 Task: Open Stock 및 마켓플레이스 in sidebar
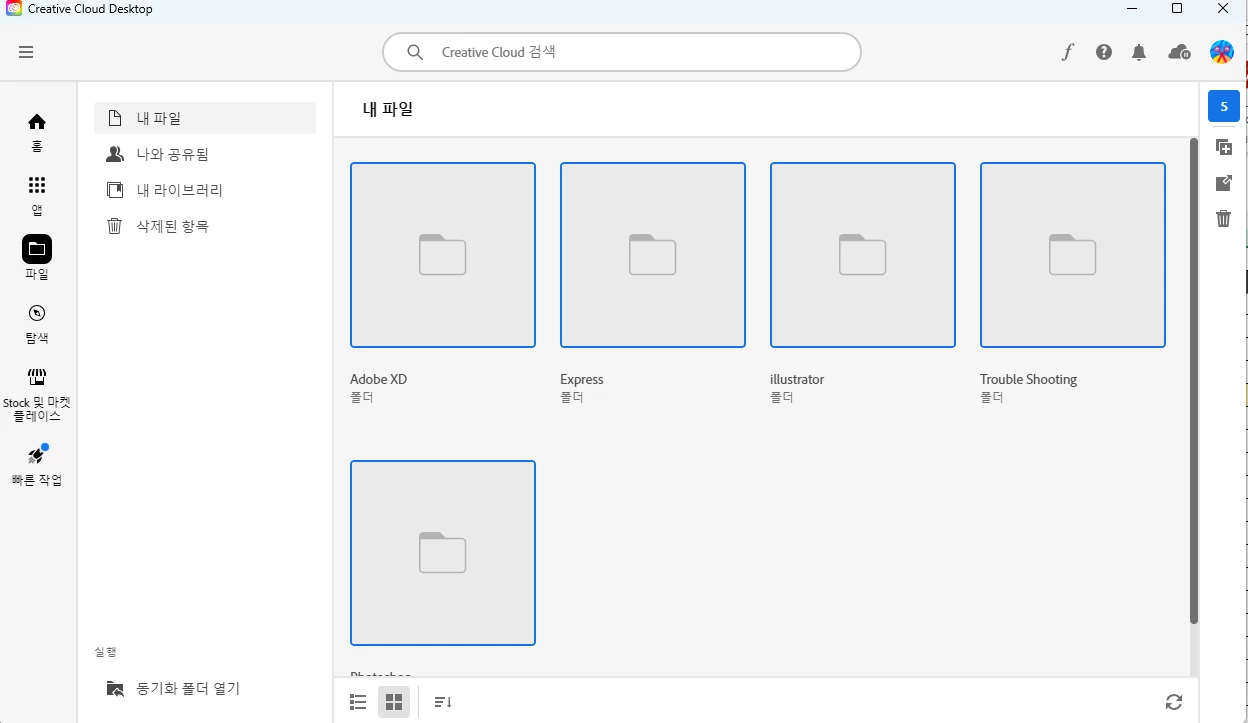[37, 394]
